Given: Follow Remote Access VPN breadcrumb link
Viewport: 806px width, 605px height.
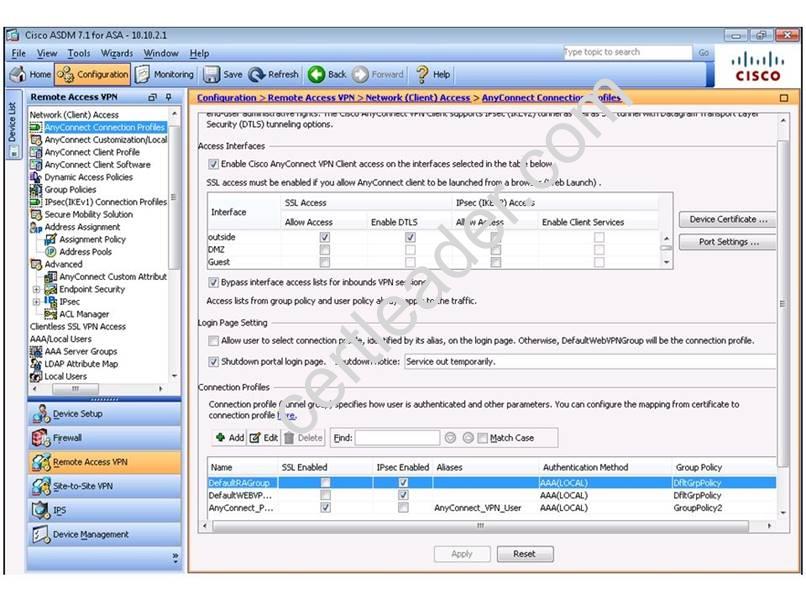Looking at the screenshot, I should click(311, 98).
